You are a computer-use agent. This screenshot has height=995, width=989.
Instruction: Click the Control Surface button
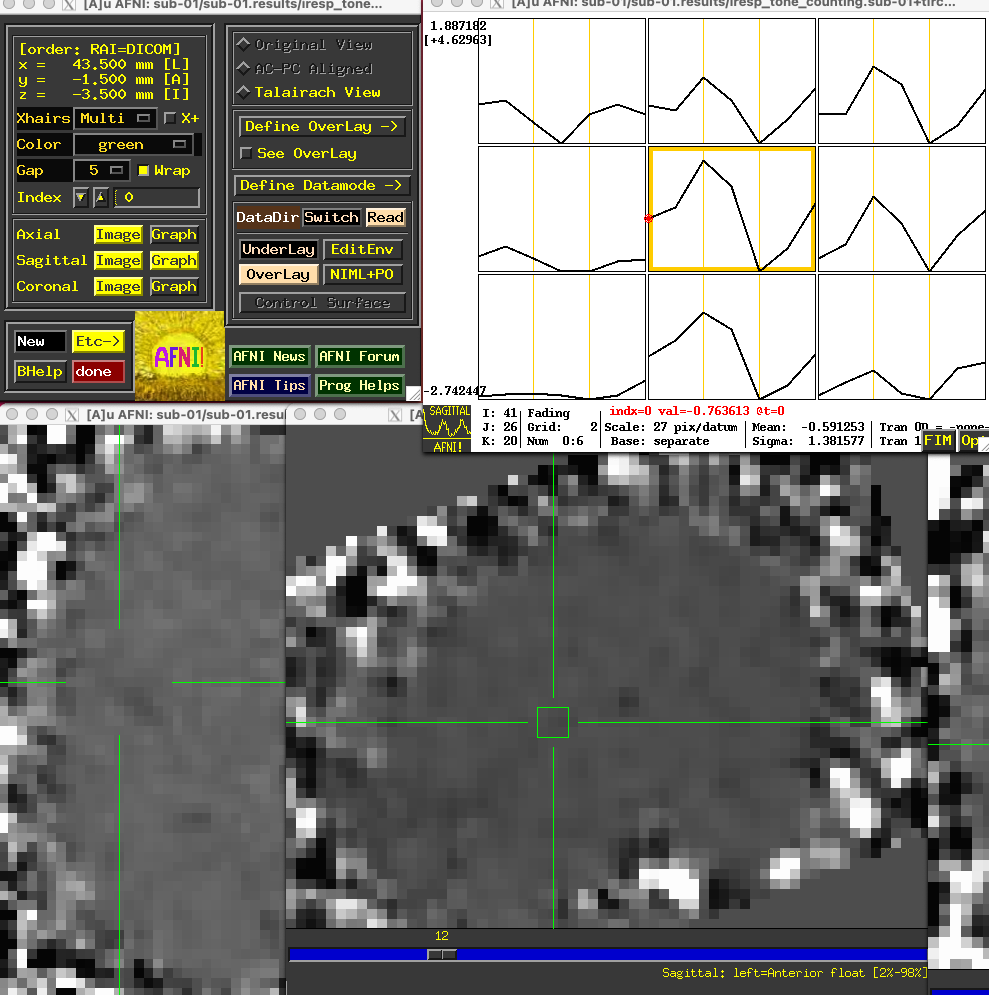(322, 303)
